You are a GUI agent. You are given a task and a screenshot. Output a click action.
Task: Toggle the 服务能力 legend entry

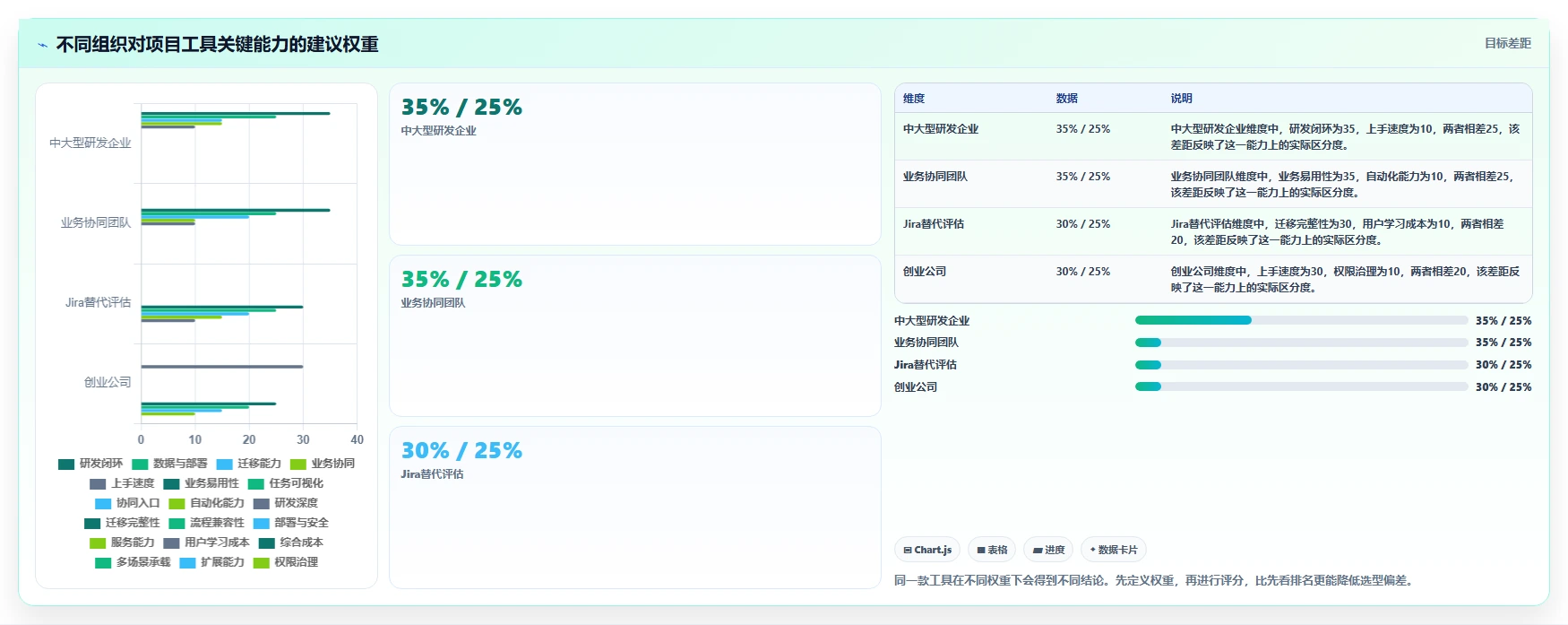(x=122, y=543)
